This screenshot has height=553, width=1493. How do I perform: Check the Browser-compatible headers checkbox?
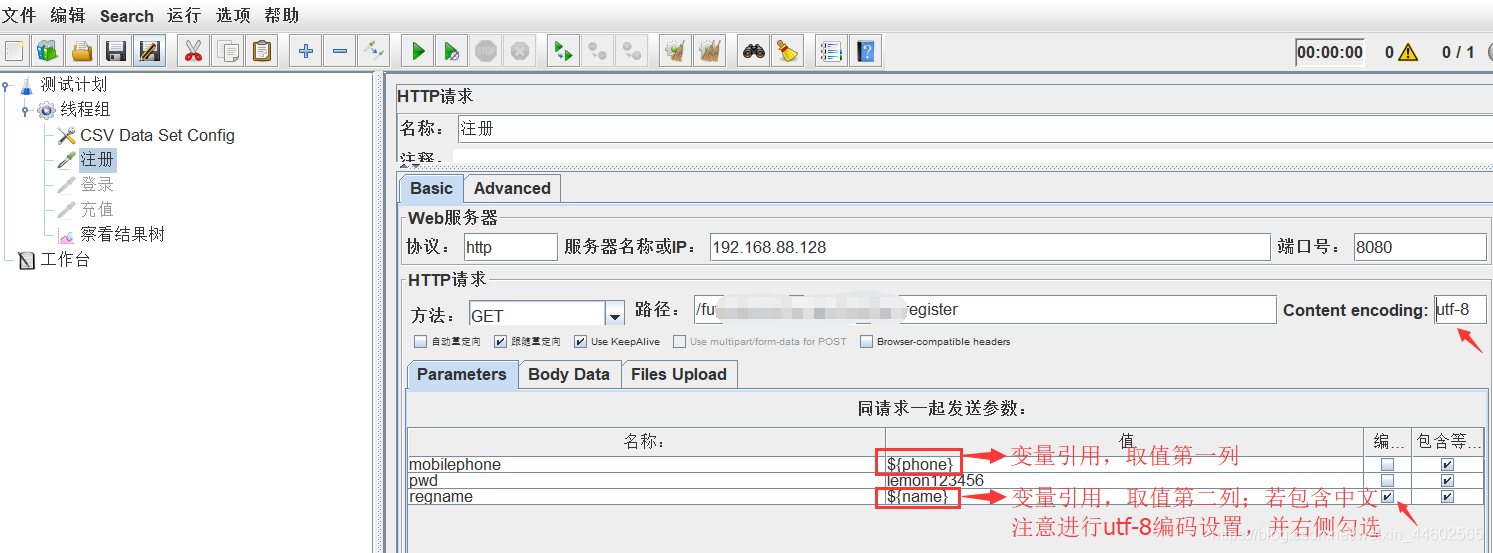pos(867,342)
